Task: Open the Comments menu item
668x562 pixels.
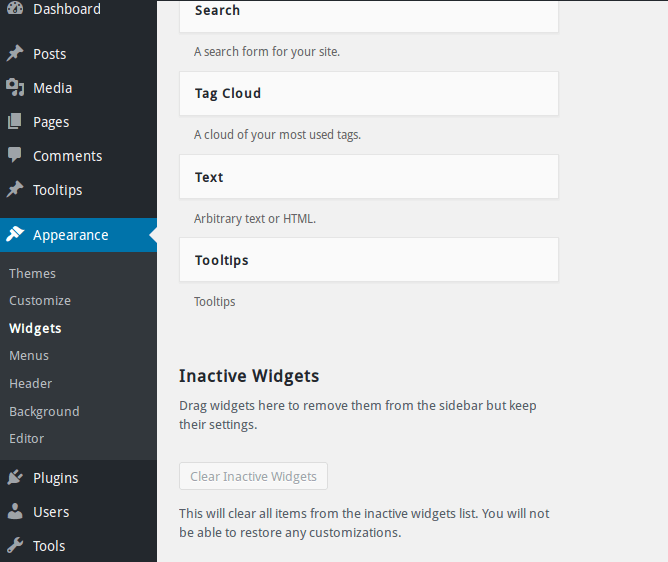Action: point(67,156)
